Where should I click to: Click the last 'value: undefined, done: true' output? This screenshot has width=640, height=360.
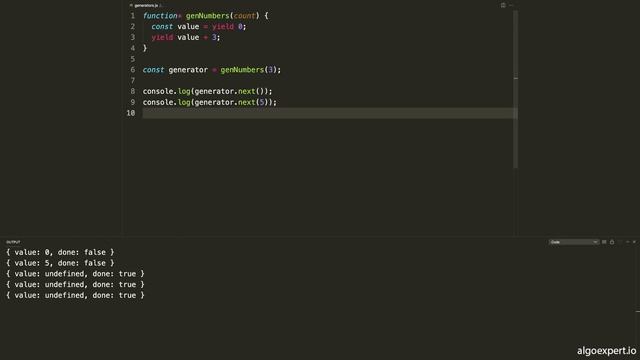[x=75, y=295]
